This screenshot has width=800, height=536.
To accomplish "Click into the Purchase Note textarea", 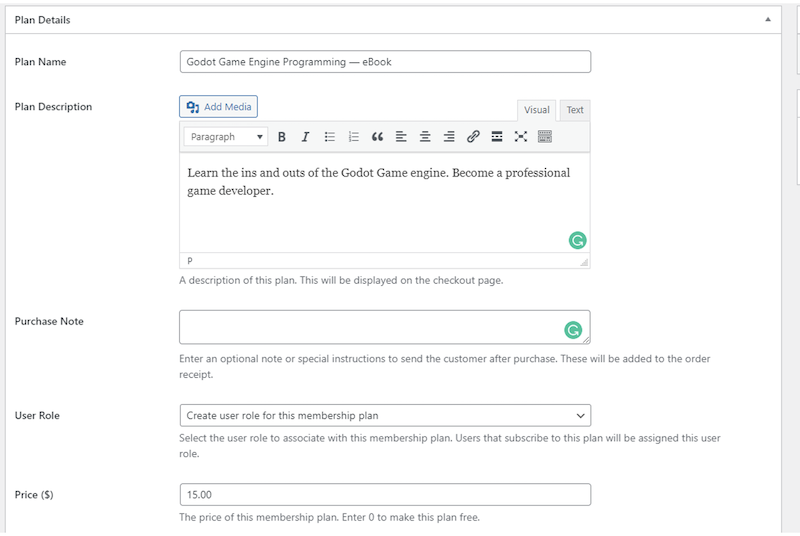I will (x=385, y=327).
